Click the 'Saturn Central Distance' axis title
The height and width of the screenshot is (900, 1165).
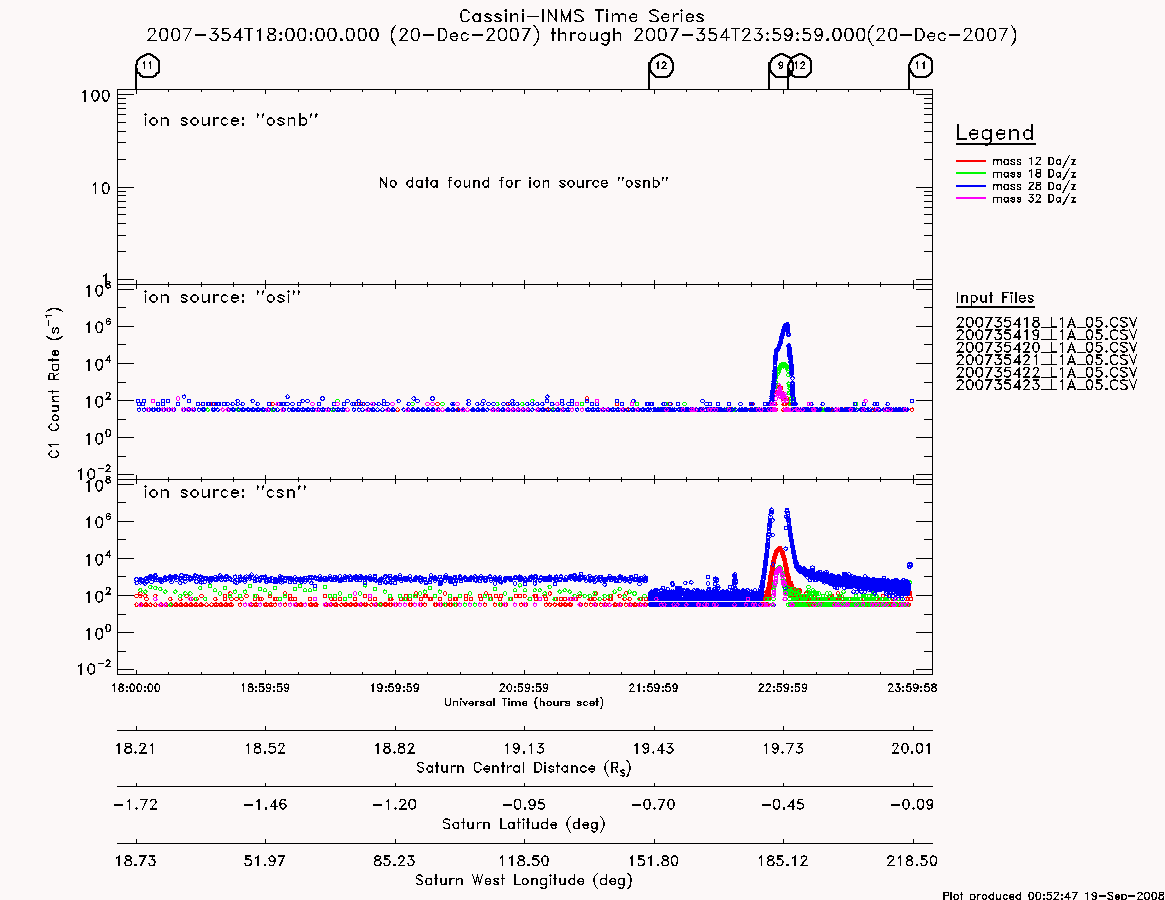click(x=524, y=768)
